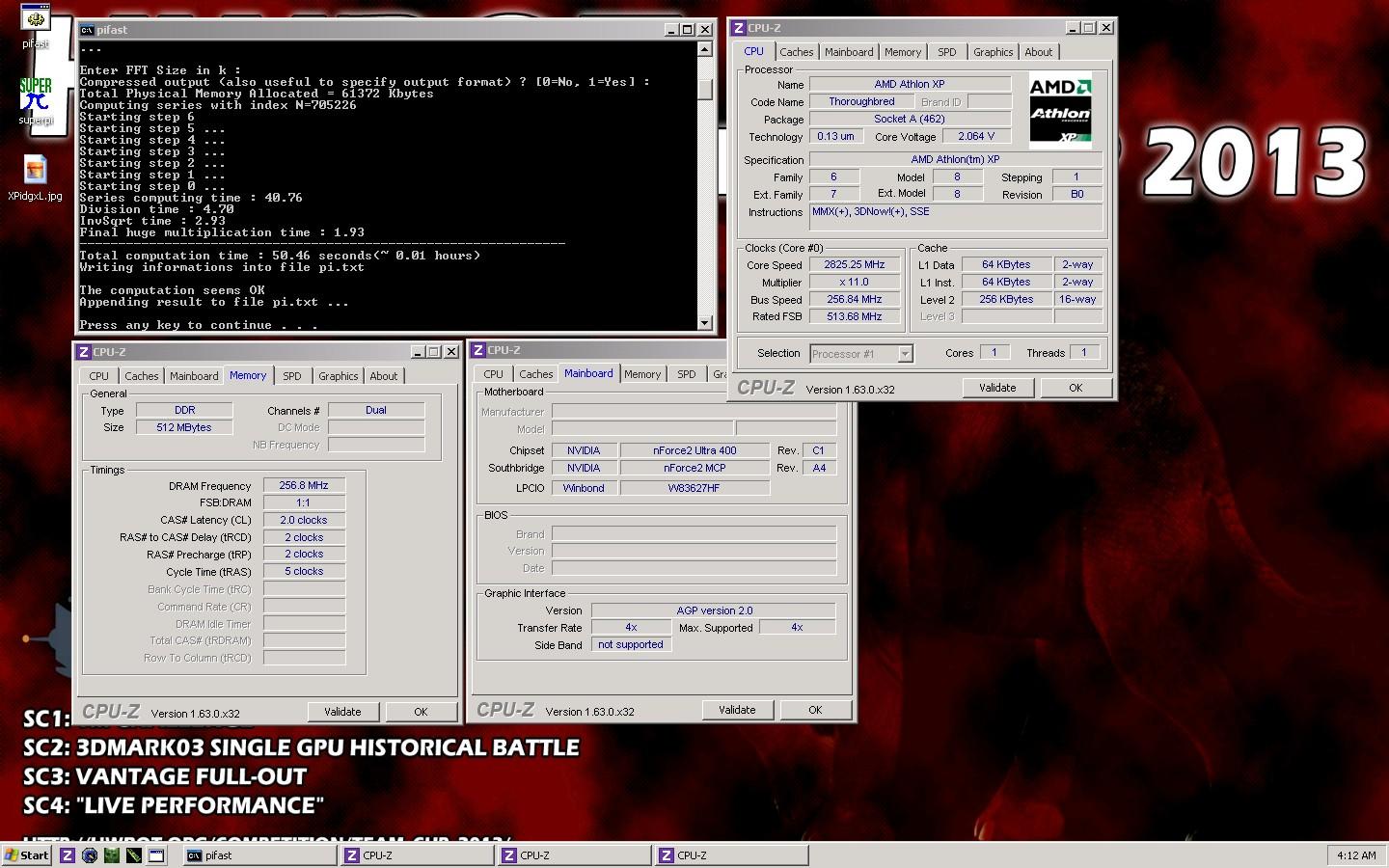
Task: Activate the second CPU-Z taskbar button
Action: tap(574, 855)
